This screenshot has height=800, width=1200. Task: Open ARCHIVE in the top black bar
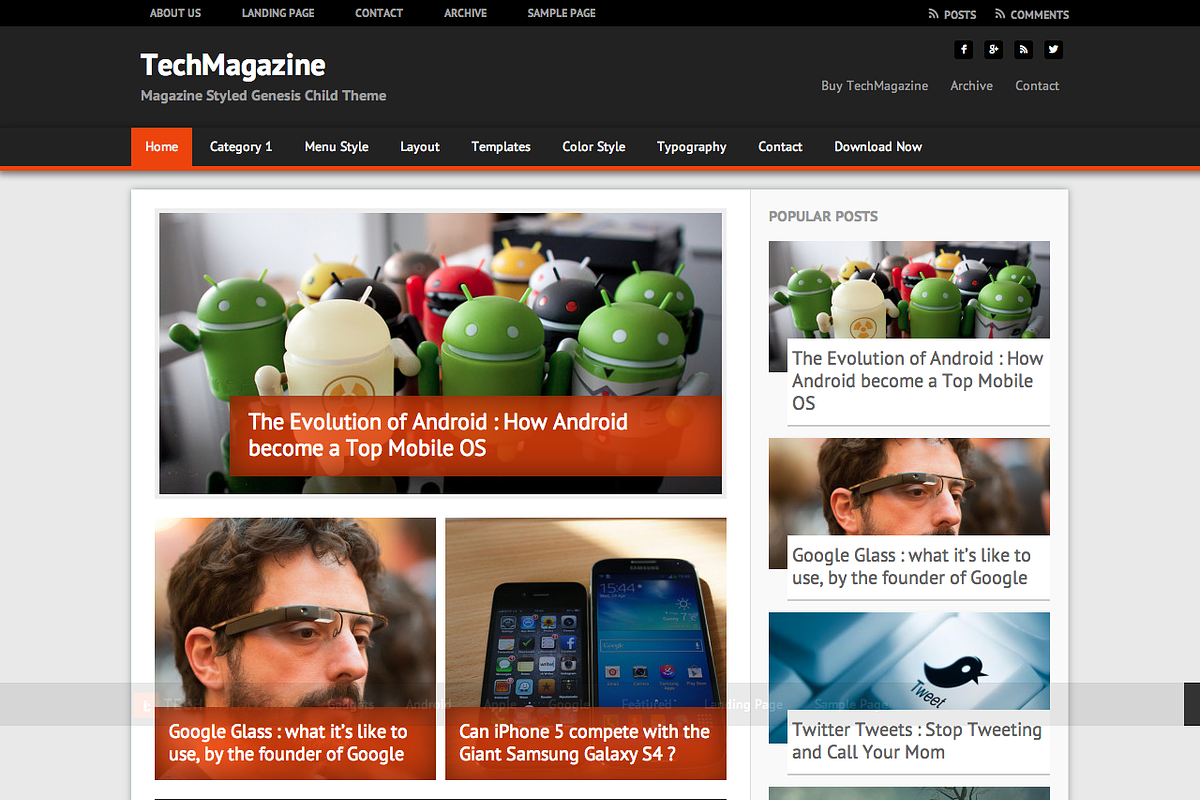coord(466,13)
